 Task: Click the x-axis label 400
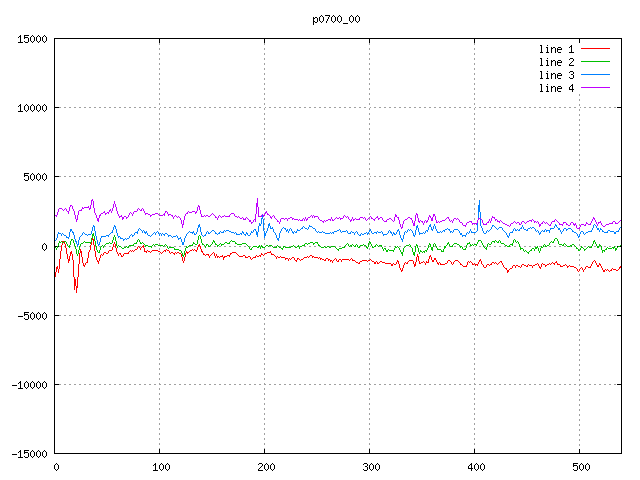(x=476, y=467)
